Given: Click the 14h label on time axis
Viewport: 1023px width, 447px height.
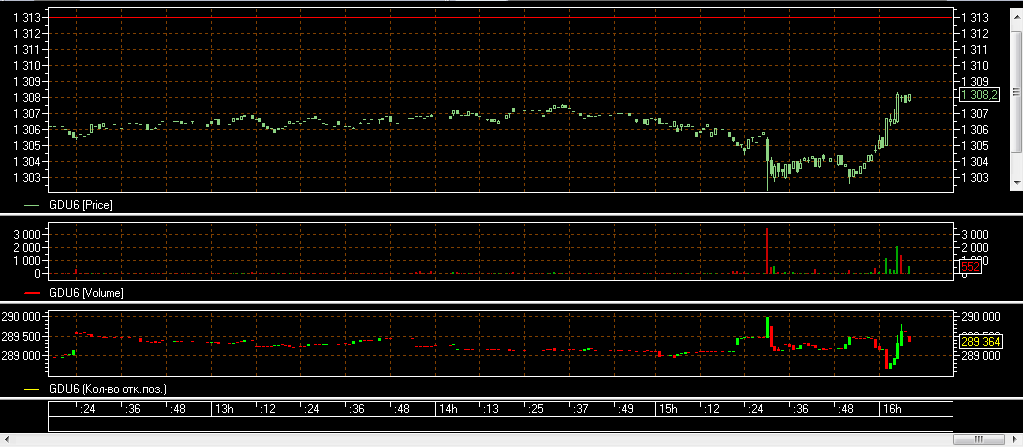Looking at the screenshot, I should (x=448, y=409).
